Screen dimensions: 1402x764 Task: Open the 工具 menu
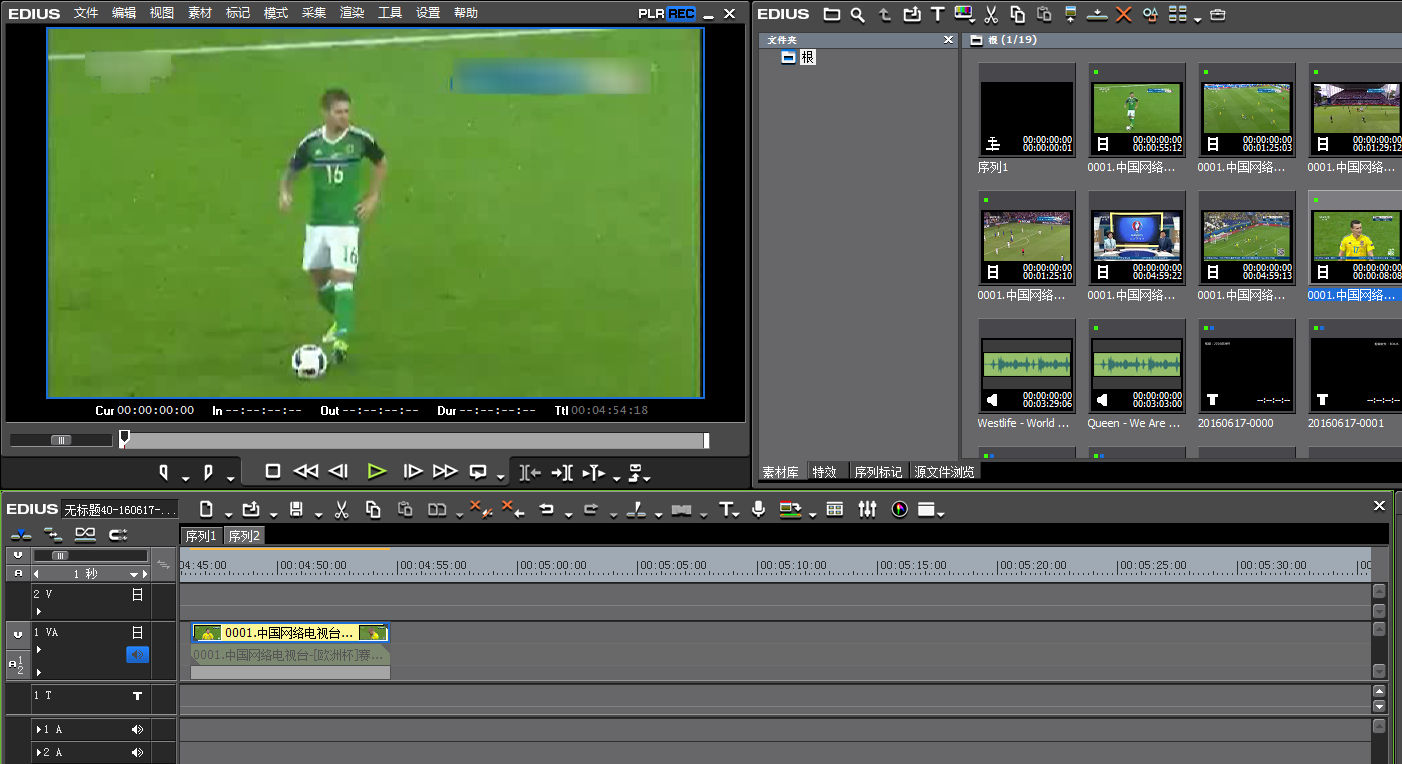pyautogui.click(x=390, y=13)
